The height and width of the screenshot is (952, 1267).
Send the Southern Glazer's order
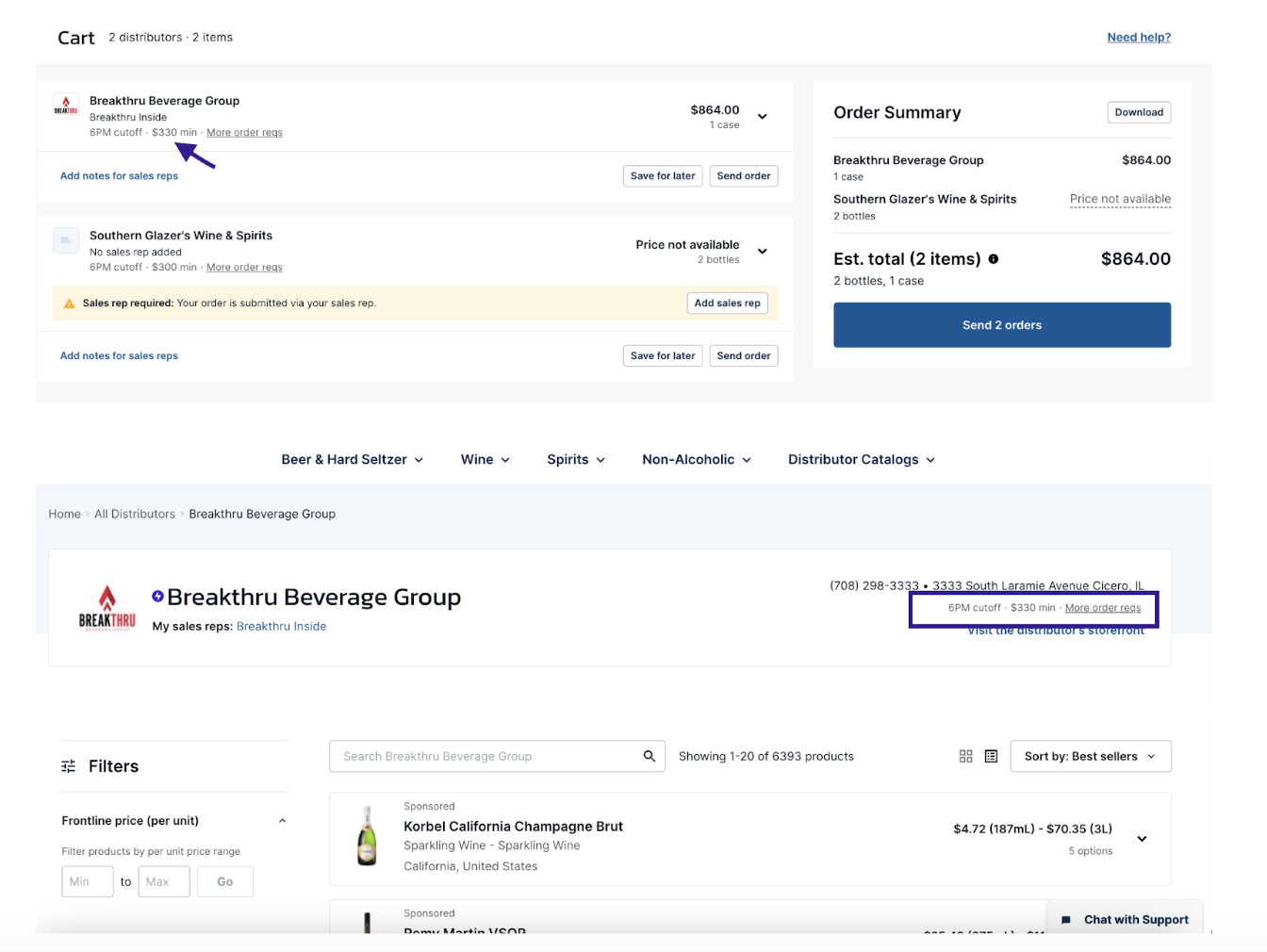[x=744, y=356]
